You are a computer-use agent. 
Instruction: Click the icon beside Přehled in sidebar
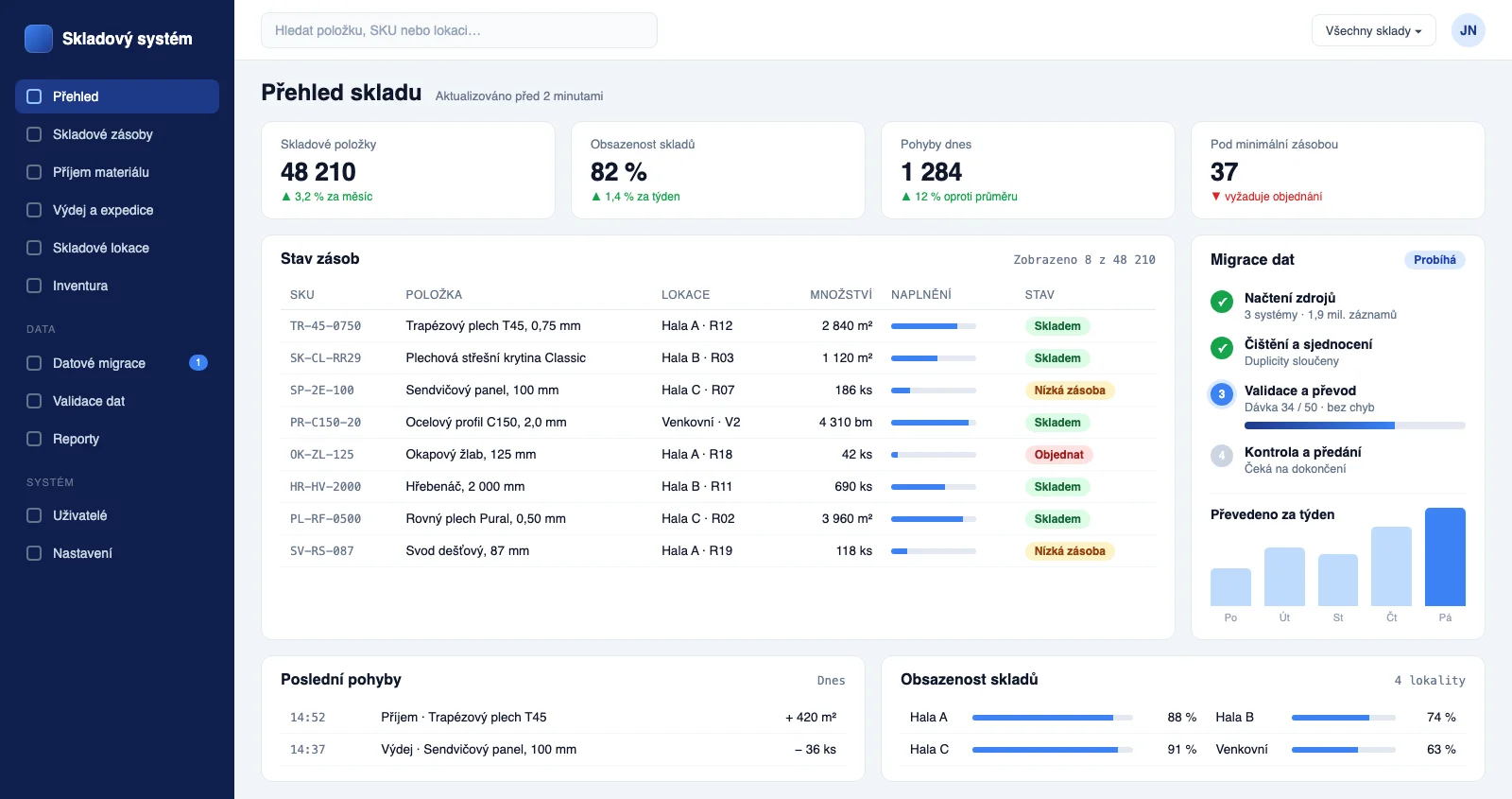(34, 96)
